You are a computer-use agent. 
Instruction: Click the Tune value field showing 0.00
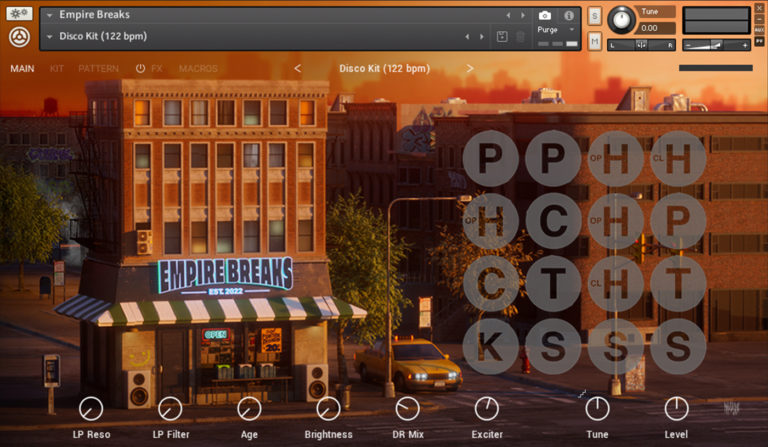(656, 28)
